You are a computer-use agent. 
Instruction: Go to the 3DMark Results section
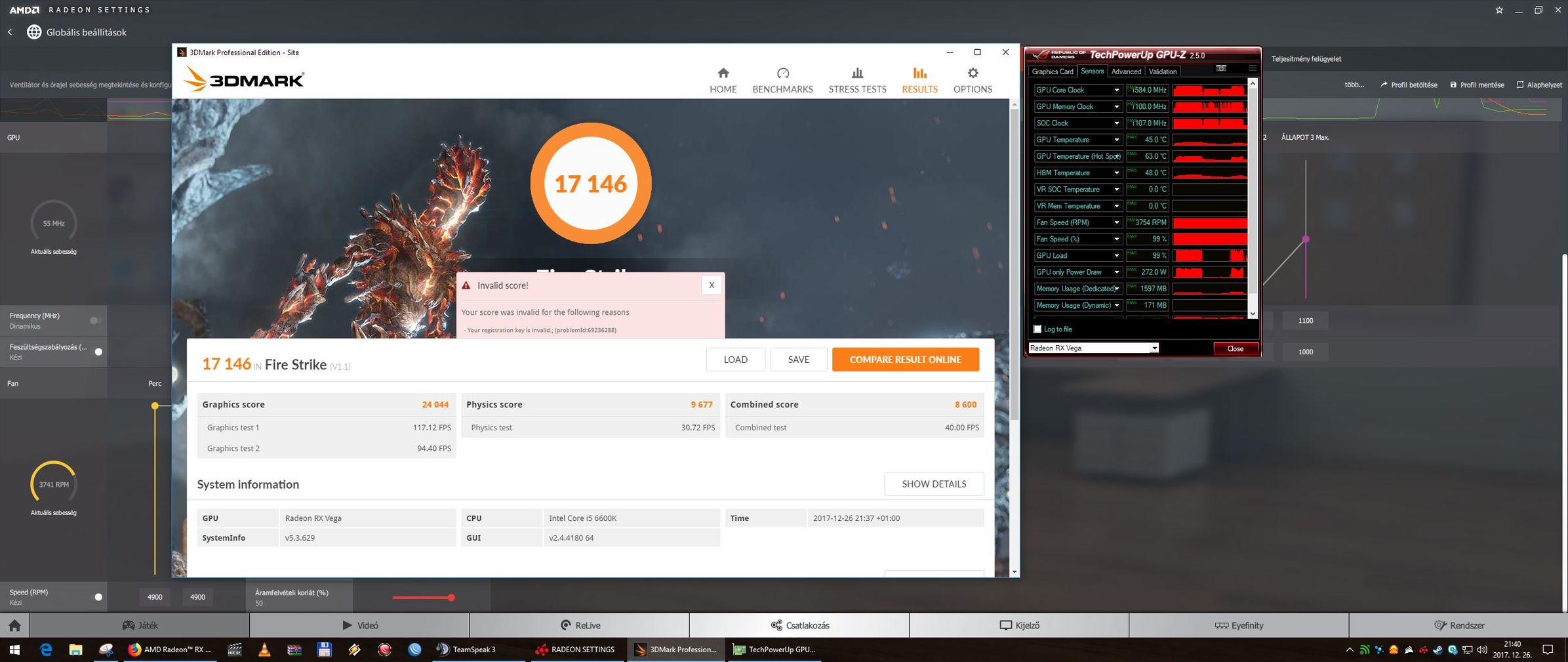[919, 81]
